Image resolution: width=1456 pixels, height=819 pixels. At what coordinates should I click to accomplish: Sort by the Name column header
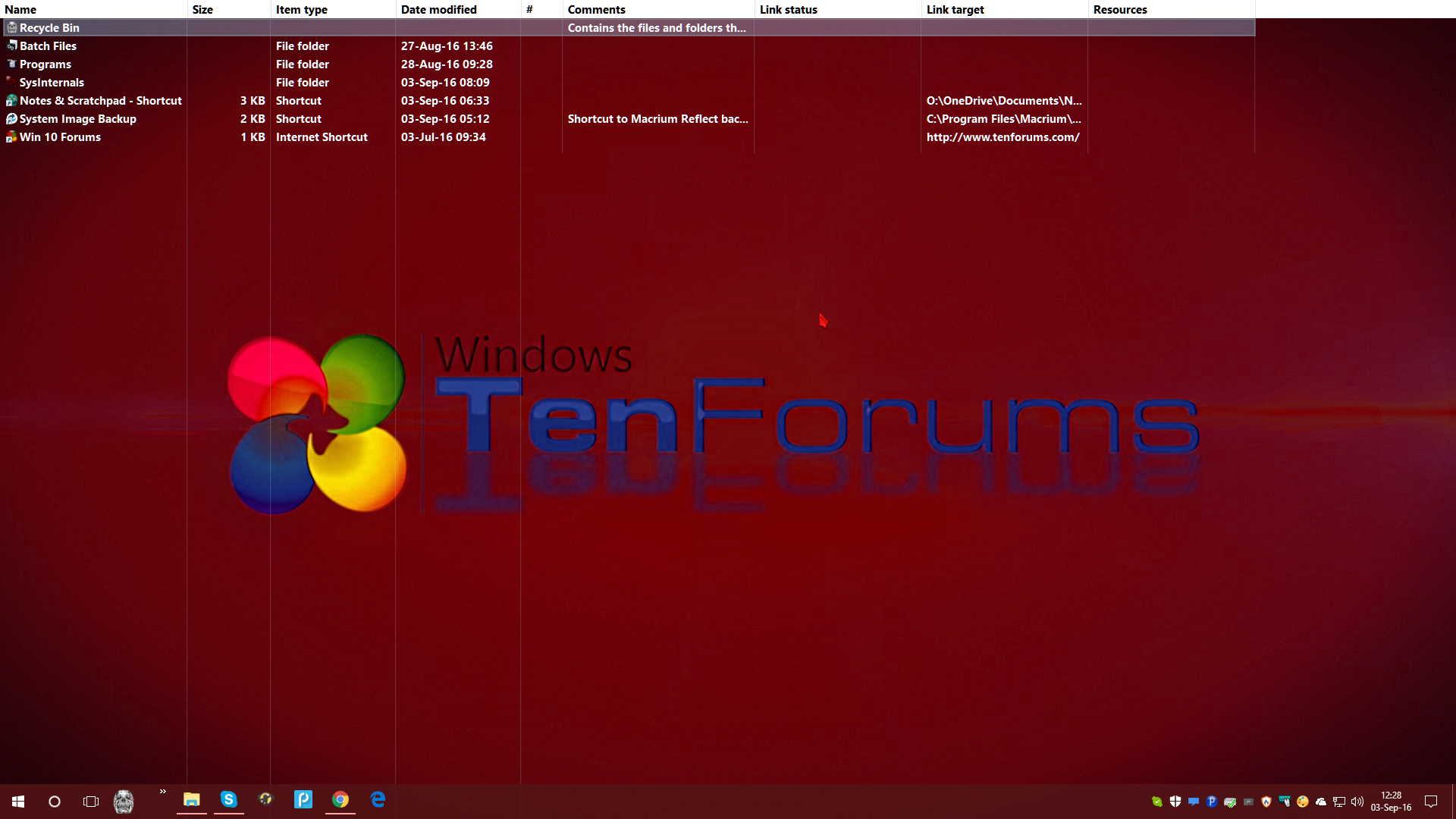(x=21, y=10)
